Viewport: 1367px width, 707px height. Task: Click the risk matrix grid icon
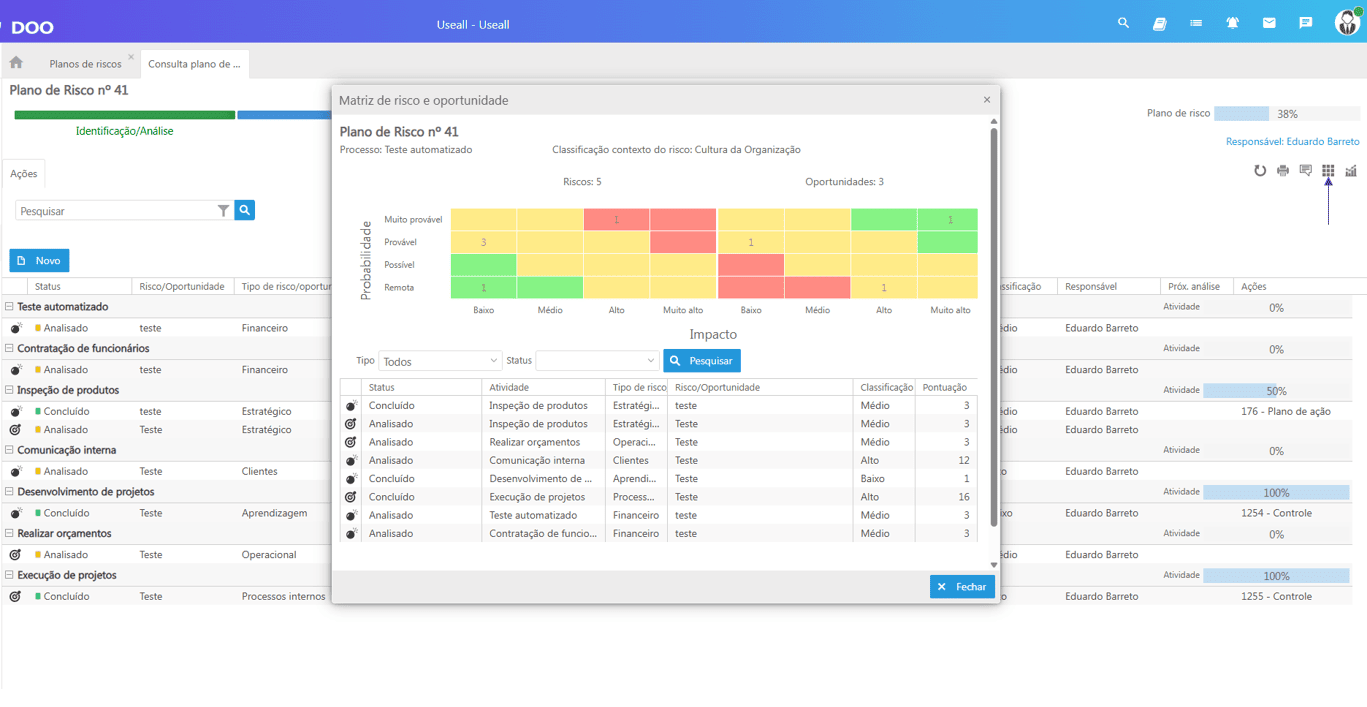click(1328, 171)
